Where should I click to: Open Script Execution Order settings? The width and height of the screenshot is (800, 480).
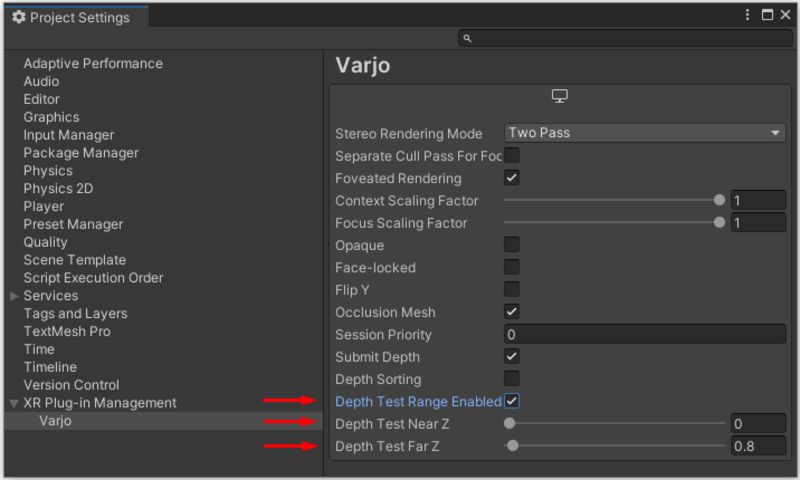tap(93, 277)
